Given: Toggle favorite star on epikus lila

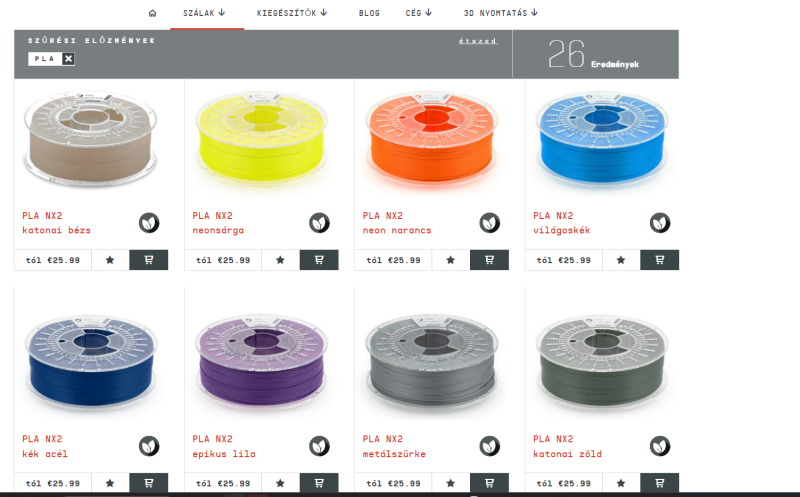Looking at the screenshot, I should click(280, 482).
